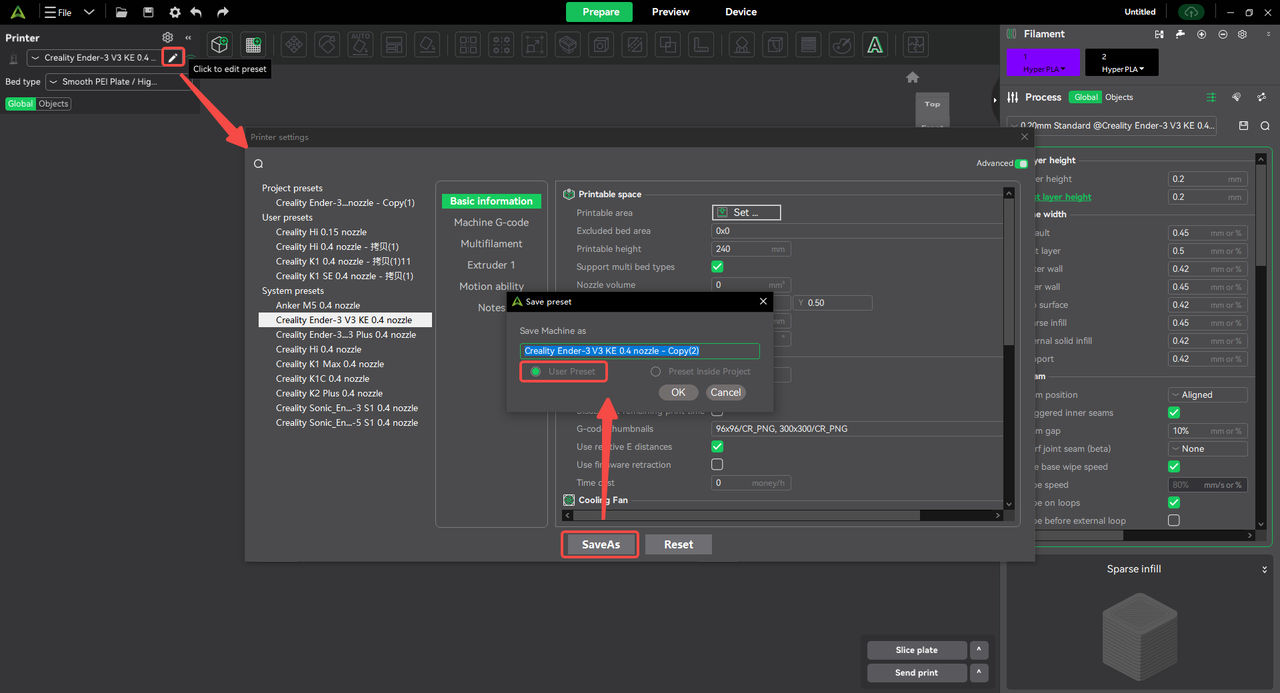Screen dimensions: 1280x693
Task: Uncheck Support multi bed types checkbox
Action: [x=717, y=267]
